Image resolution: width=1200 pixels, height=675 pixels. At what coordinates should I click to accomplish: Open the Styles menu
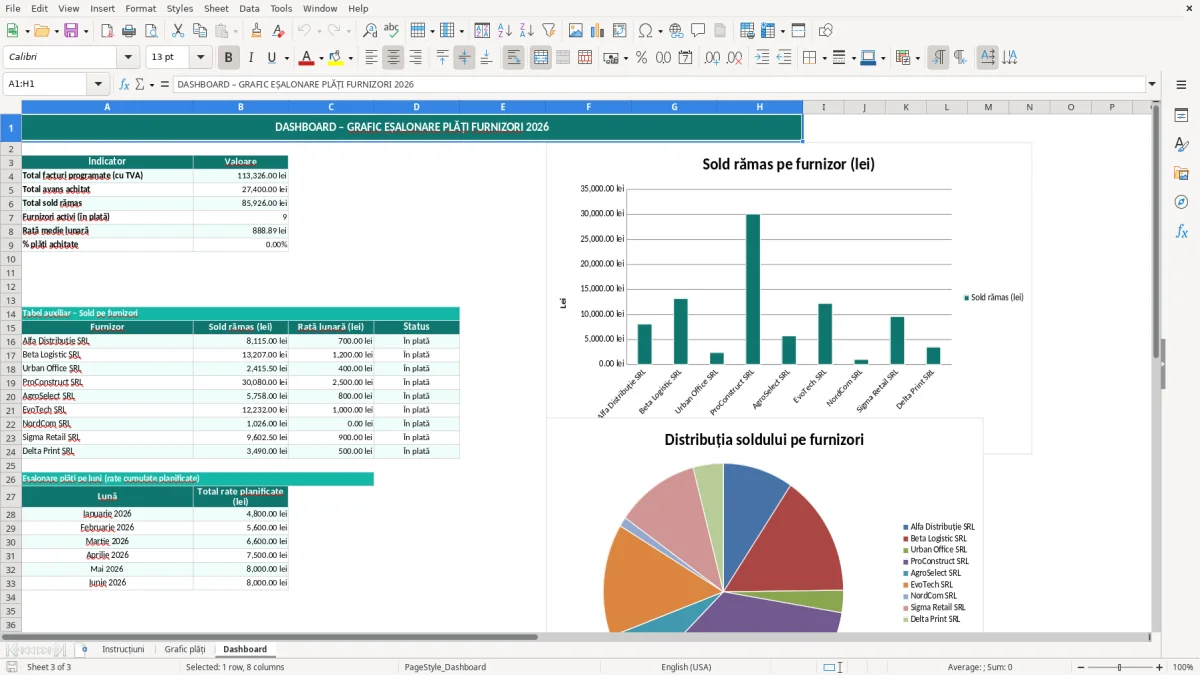click(x=180, y=8)
